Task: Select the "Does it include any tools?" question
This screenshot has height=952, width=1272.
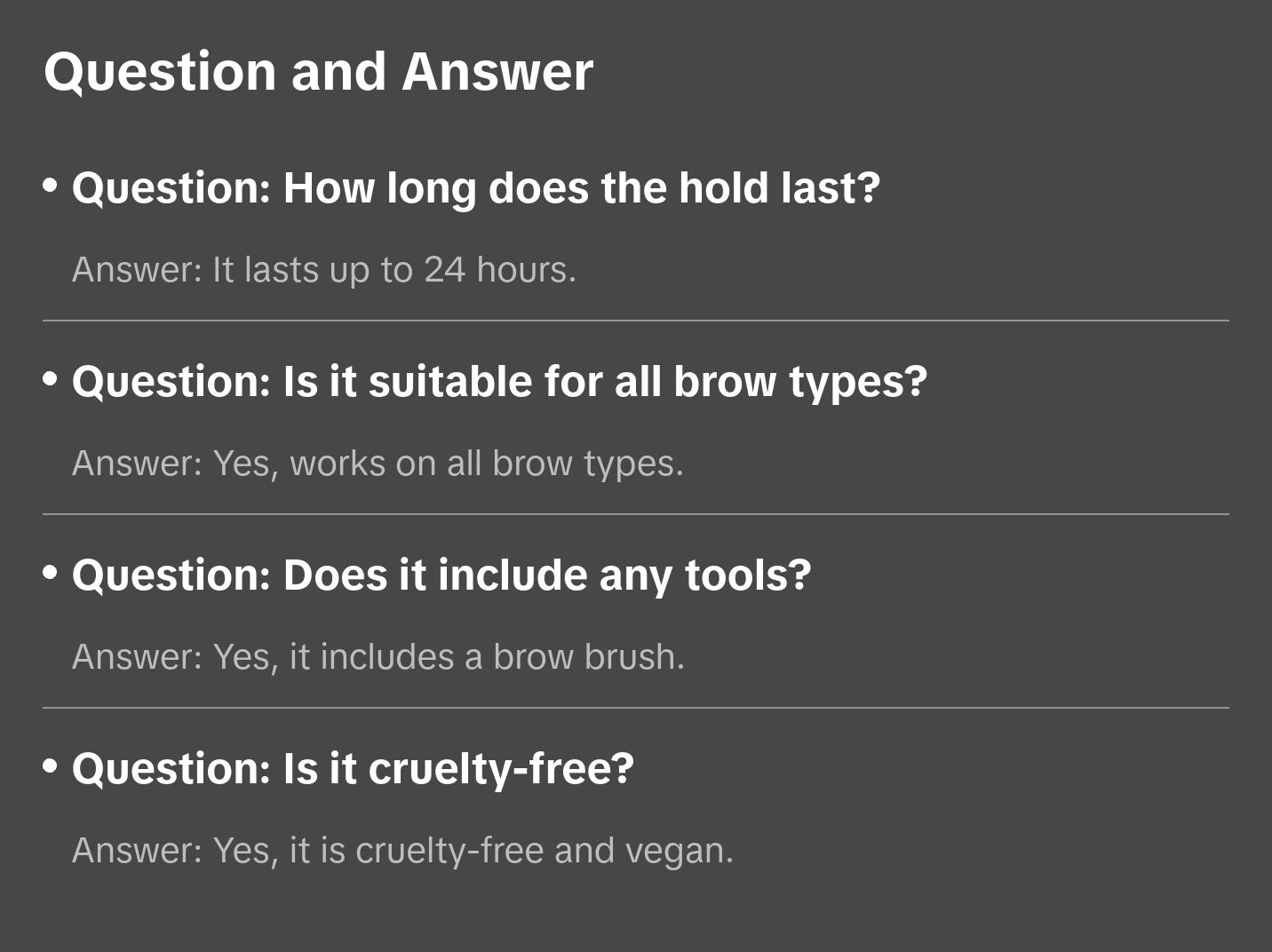Action: pos(441,575)
